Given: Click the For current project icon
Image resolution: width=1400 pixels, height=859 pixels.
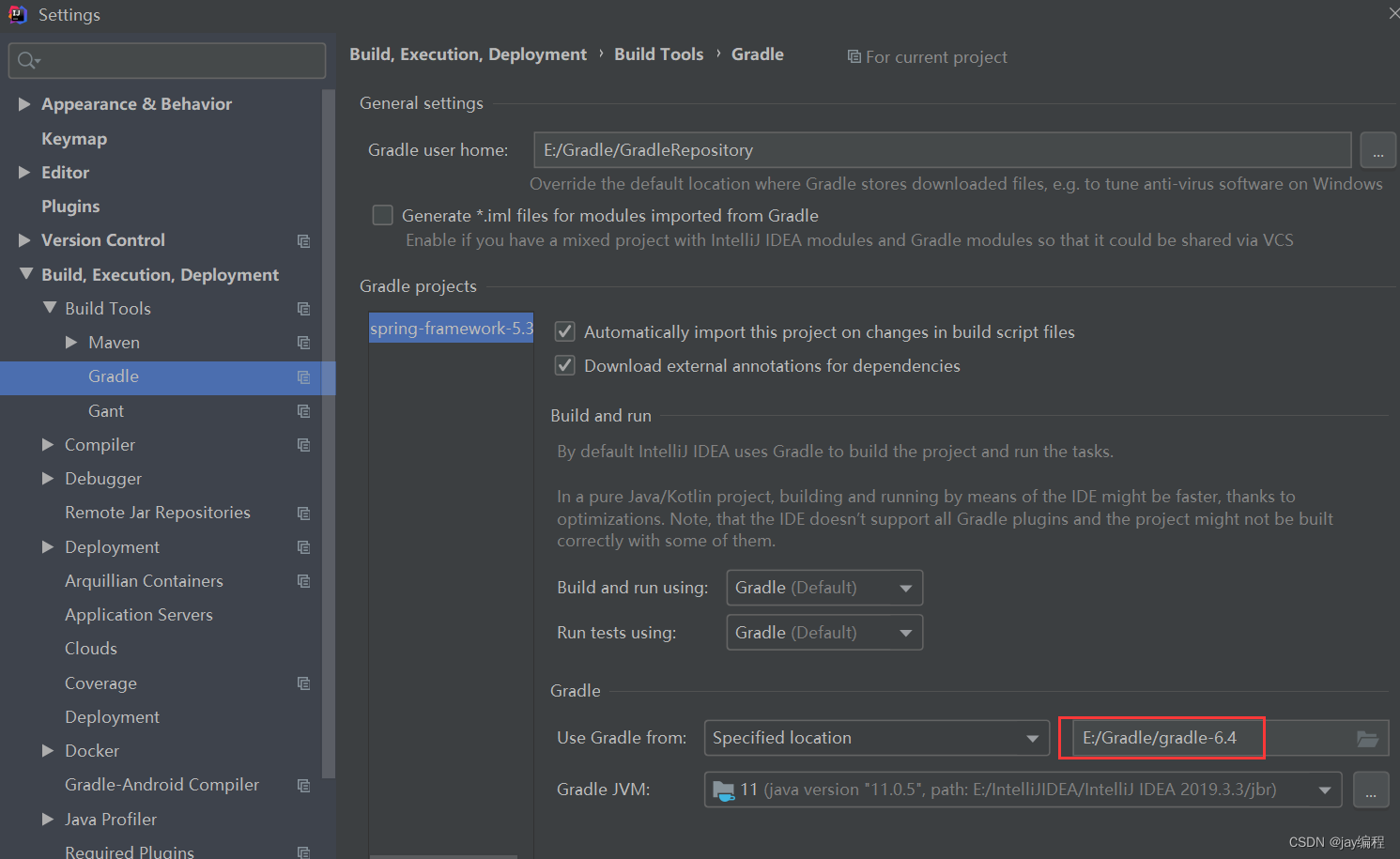Looking at the screenshot, I should point(854,57).
